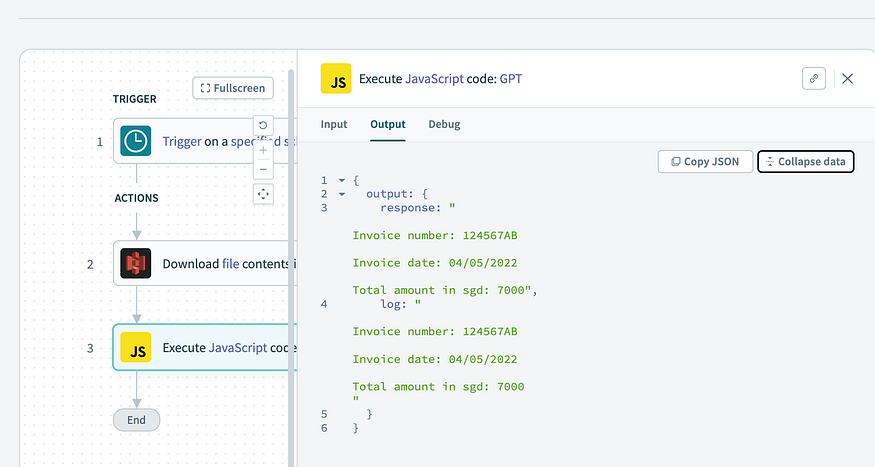
Task: Collapse the root JSON object on line 1
Action: tap(342, 180)
